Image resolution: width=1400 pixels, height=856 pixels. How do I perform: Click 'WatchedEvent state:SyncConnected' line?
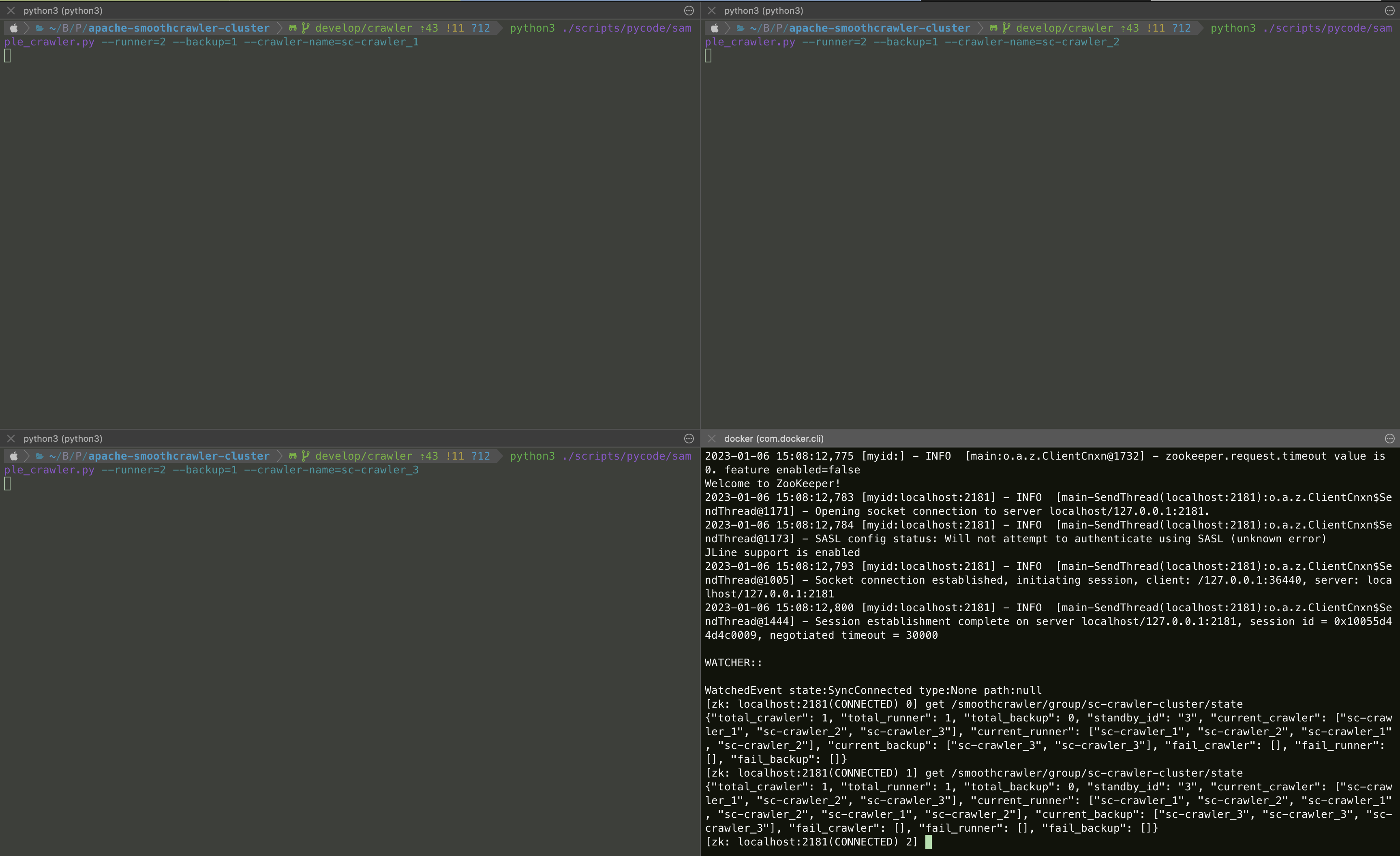[873, 691]
